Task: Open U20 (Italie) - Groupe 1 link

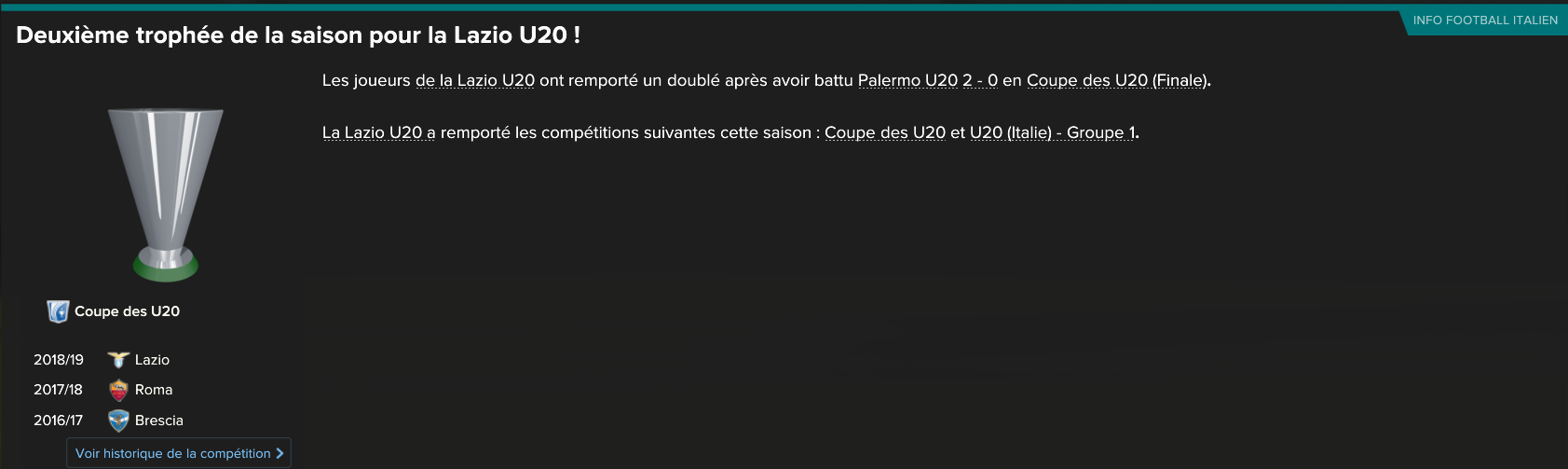Action: [1053, 133]
